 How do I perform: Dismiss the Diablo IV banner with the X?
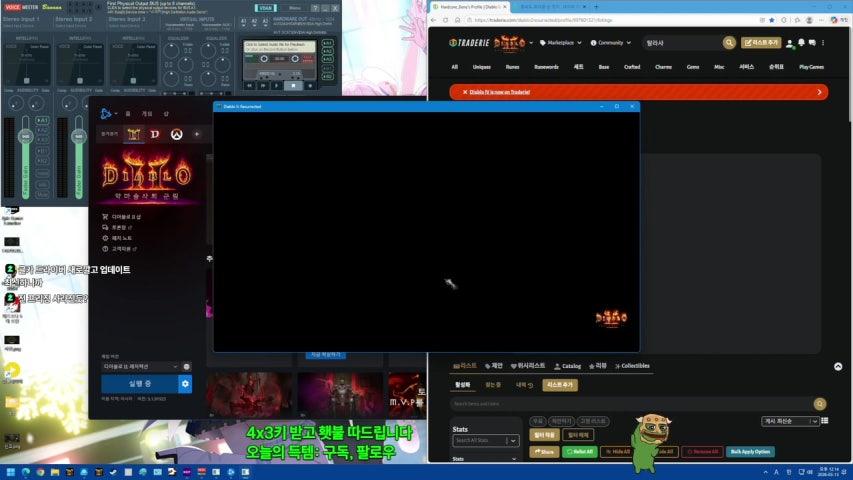pos(465,92)
